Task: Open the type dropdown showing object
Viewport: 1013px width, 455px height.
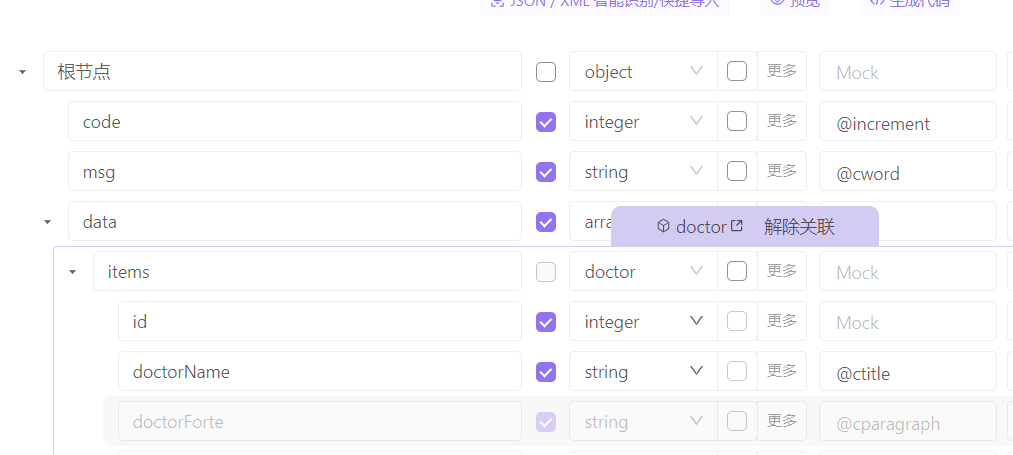Action: 643,72
